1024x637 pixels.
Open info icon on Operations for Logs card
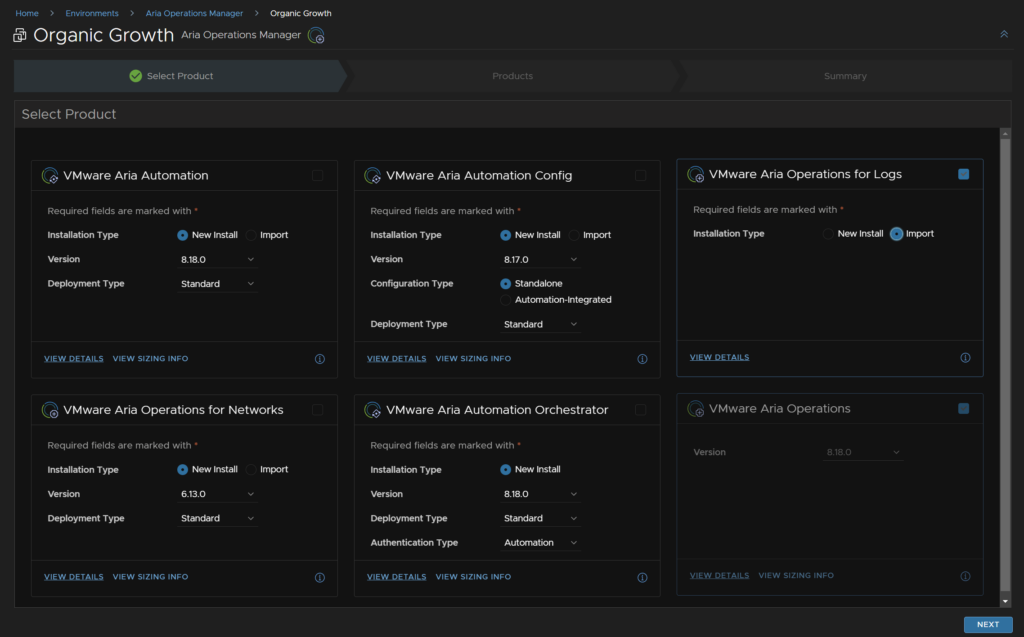[965, 357]
